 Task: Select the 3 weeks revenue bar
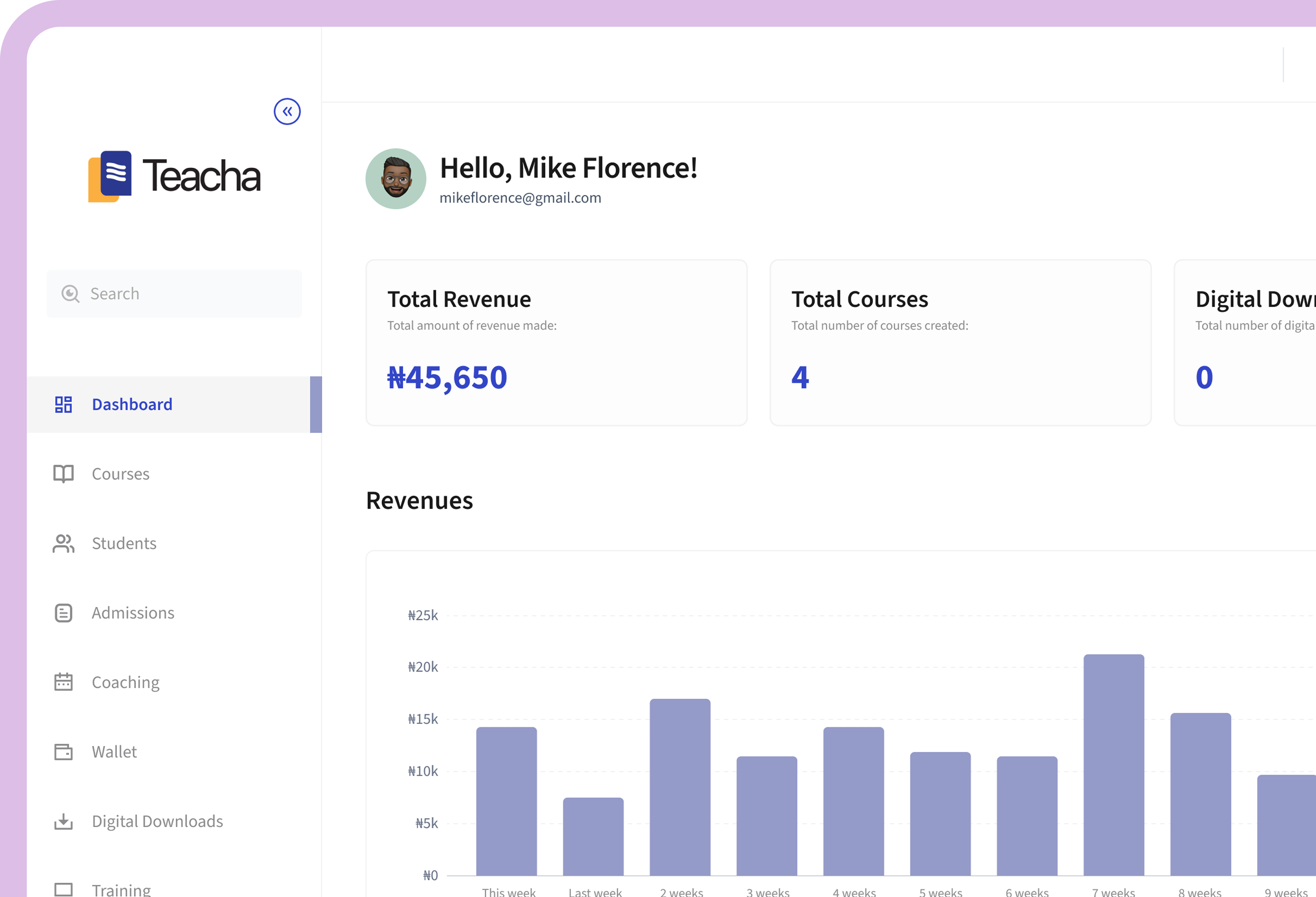point(767,816)
